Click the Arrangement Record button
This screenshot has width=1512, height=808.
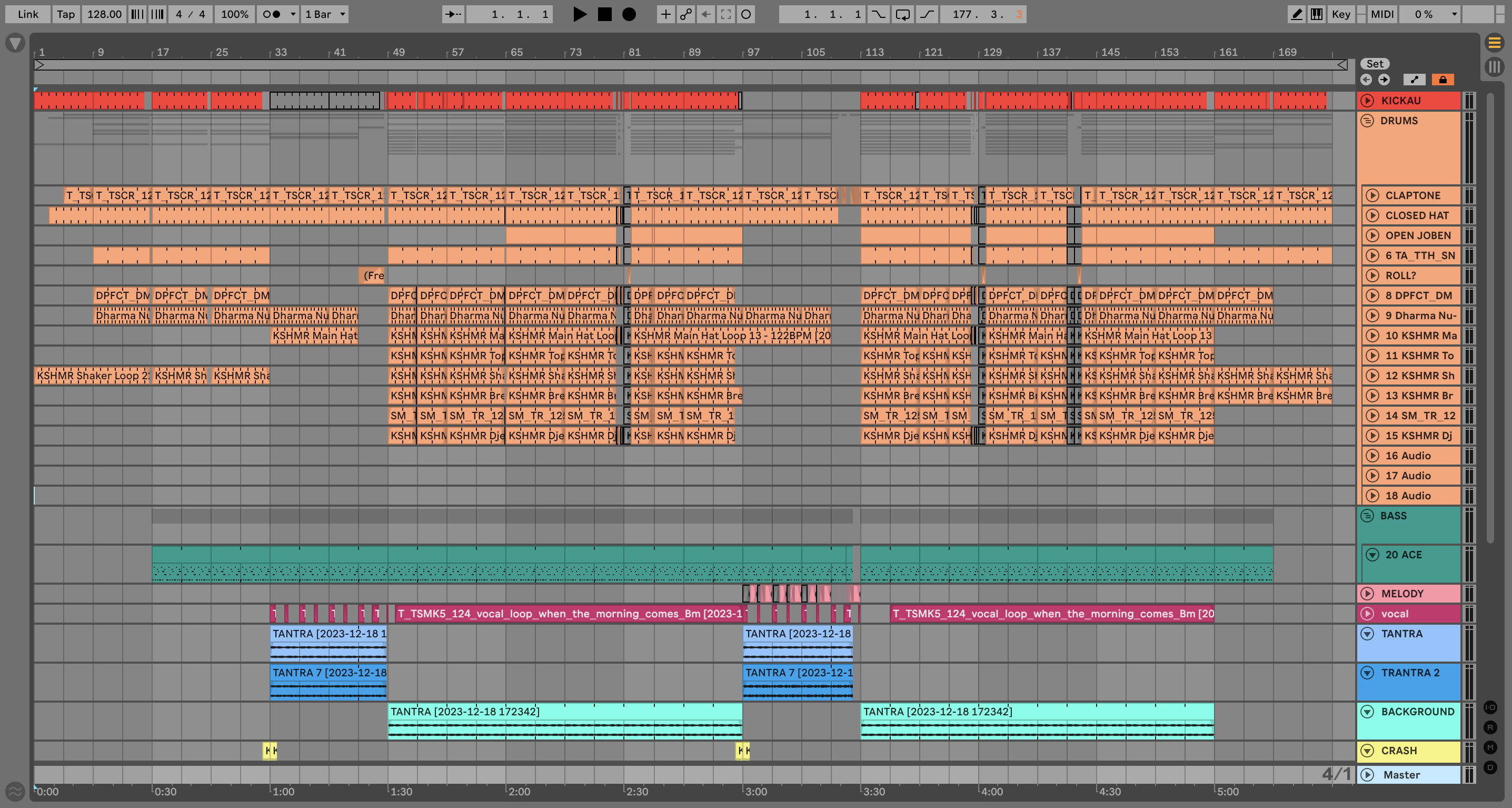coord(629,14)
